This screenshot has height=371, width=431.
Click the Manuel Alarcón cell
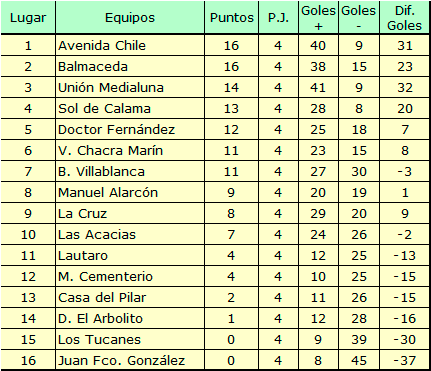coord(130,192)
